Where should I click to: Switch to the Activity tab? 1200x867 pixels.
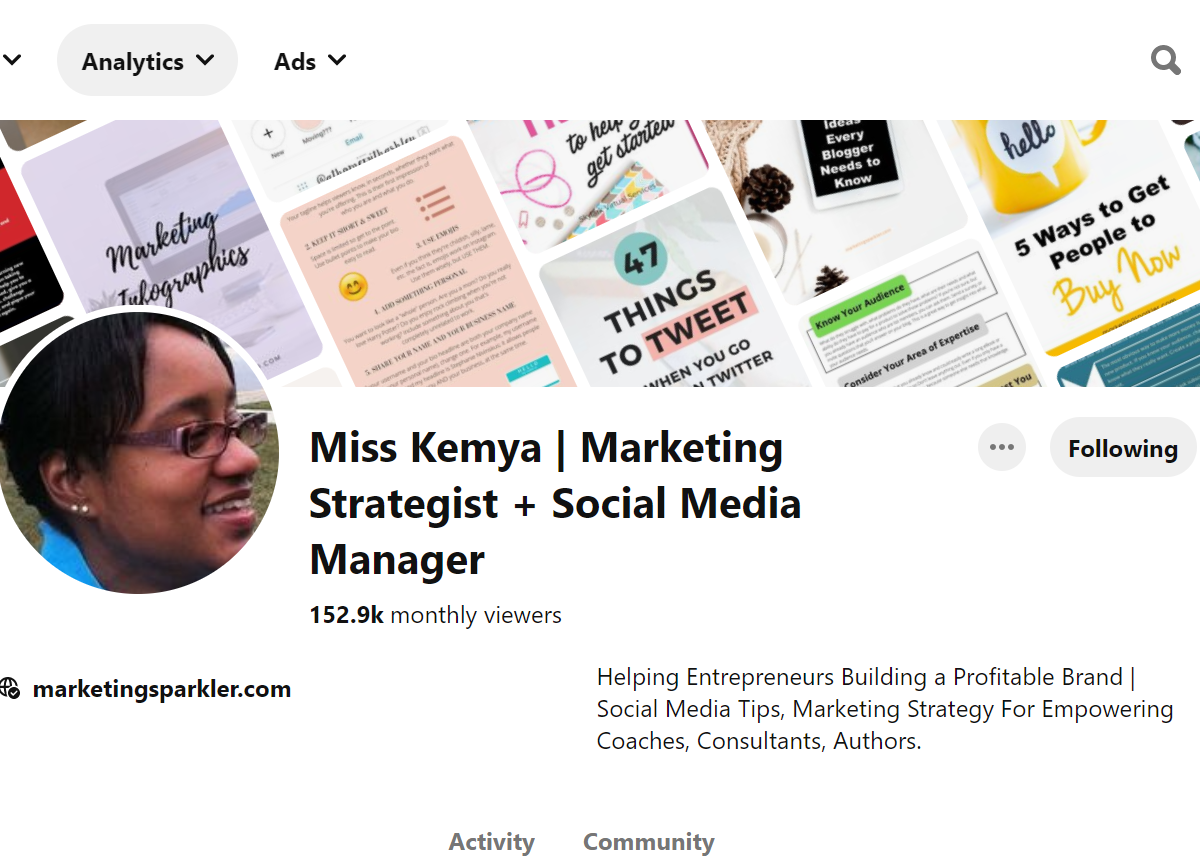491,842
